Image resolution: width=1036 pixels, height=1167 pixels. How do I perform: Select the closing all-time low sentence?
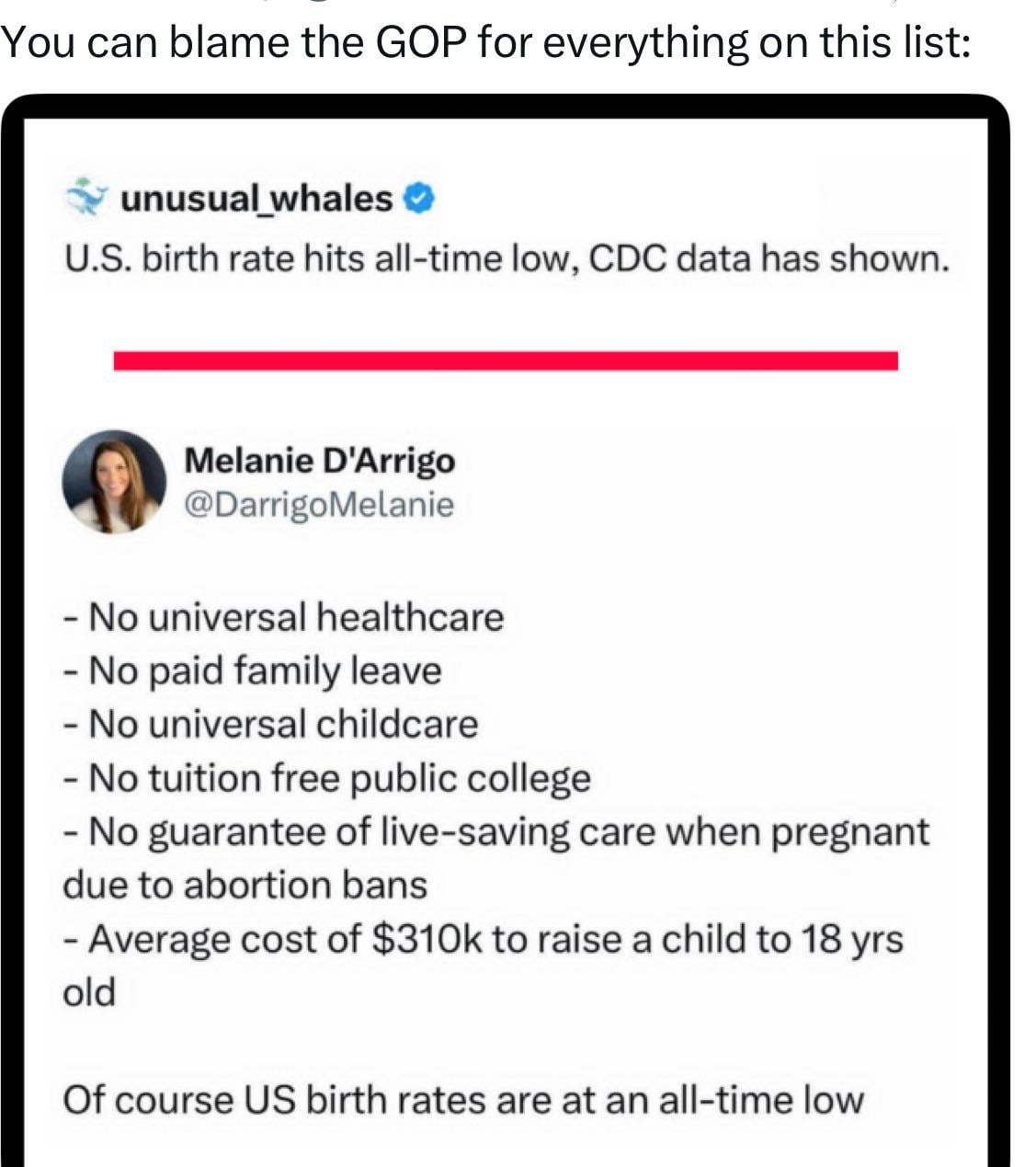pos(463,1100)
